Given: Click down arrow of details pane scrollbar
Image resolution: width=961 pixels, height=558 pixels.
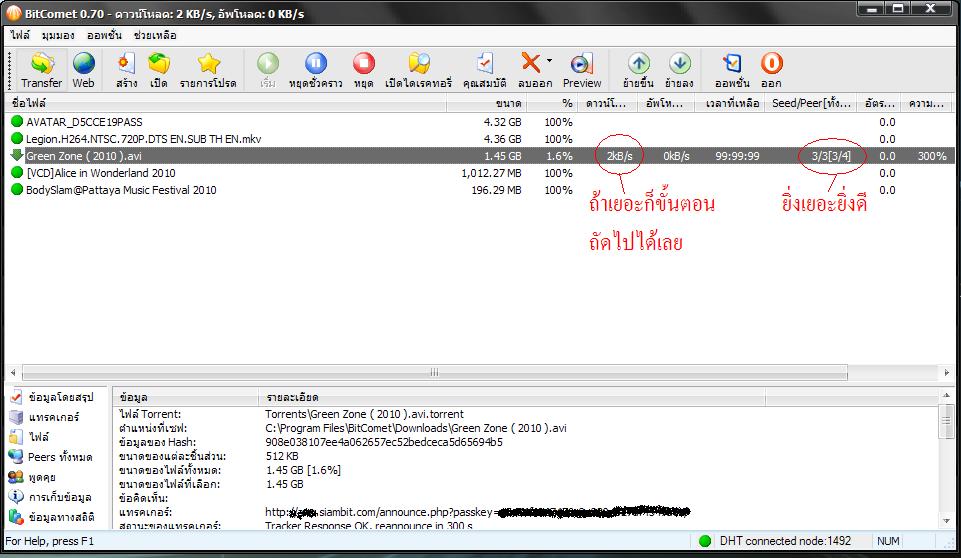Looking at the screenshot, I should click(x=946, y=521).
